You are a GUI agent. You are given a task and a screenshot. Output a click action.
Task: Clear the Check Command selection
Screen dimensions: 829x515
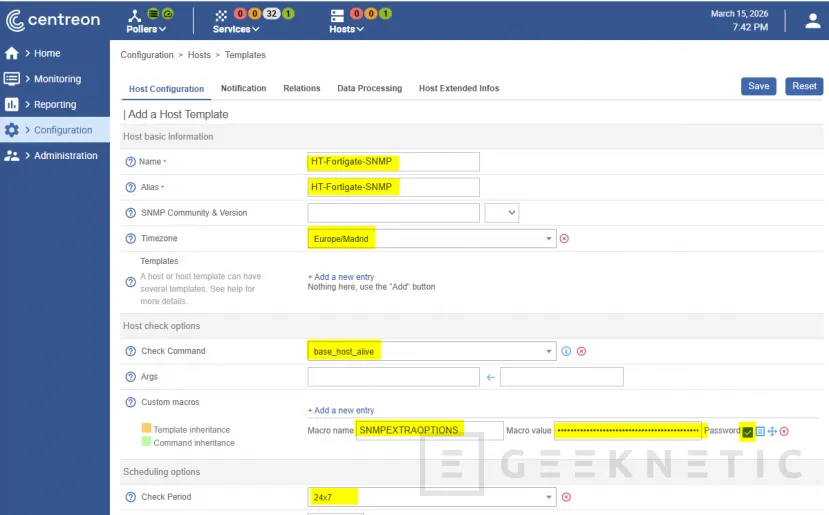pyautogui.click(x=582, y=351)
